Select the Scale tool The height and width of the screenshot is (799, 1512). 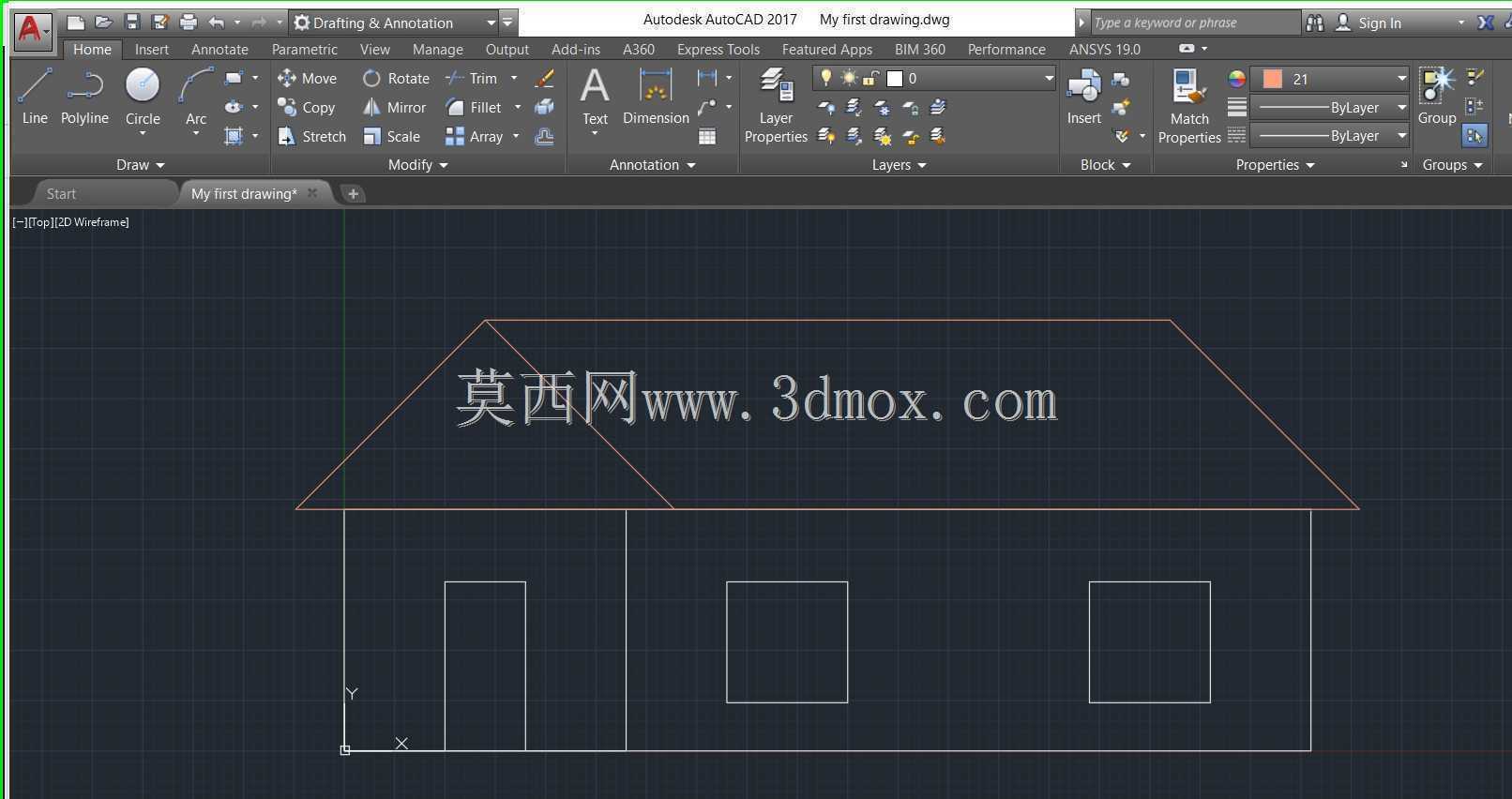click(x=392, y=137)
